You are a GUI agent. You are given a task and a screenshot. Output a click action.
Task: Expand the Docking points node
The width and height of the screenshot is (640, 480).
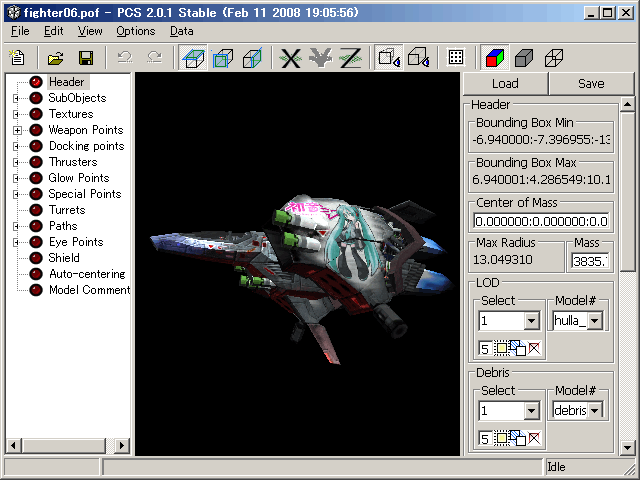click(17, 146)
